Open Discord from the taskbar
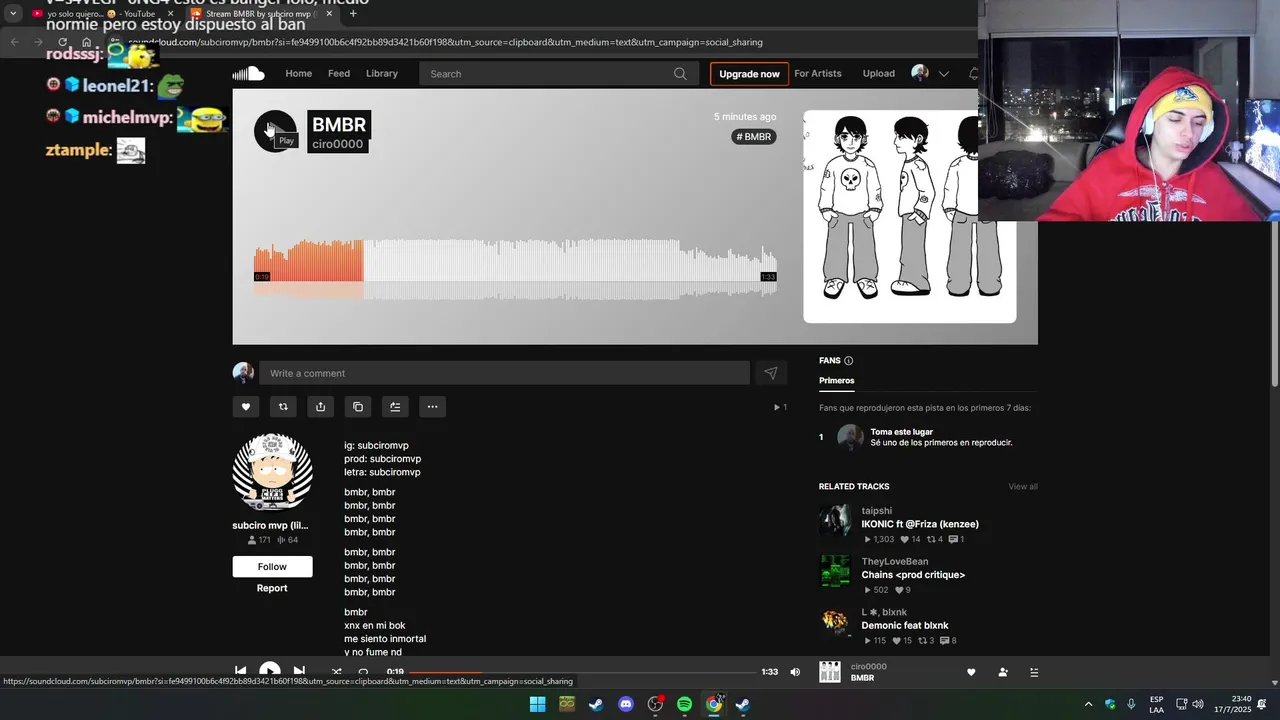 click(626, 704)
